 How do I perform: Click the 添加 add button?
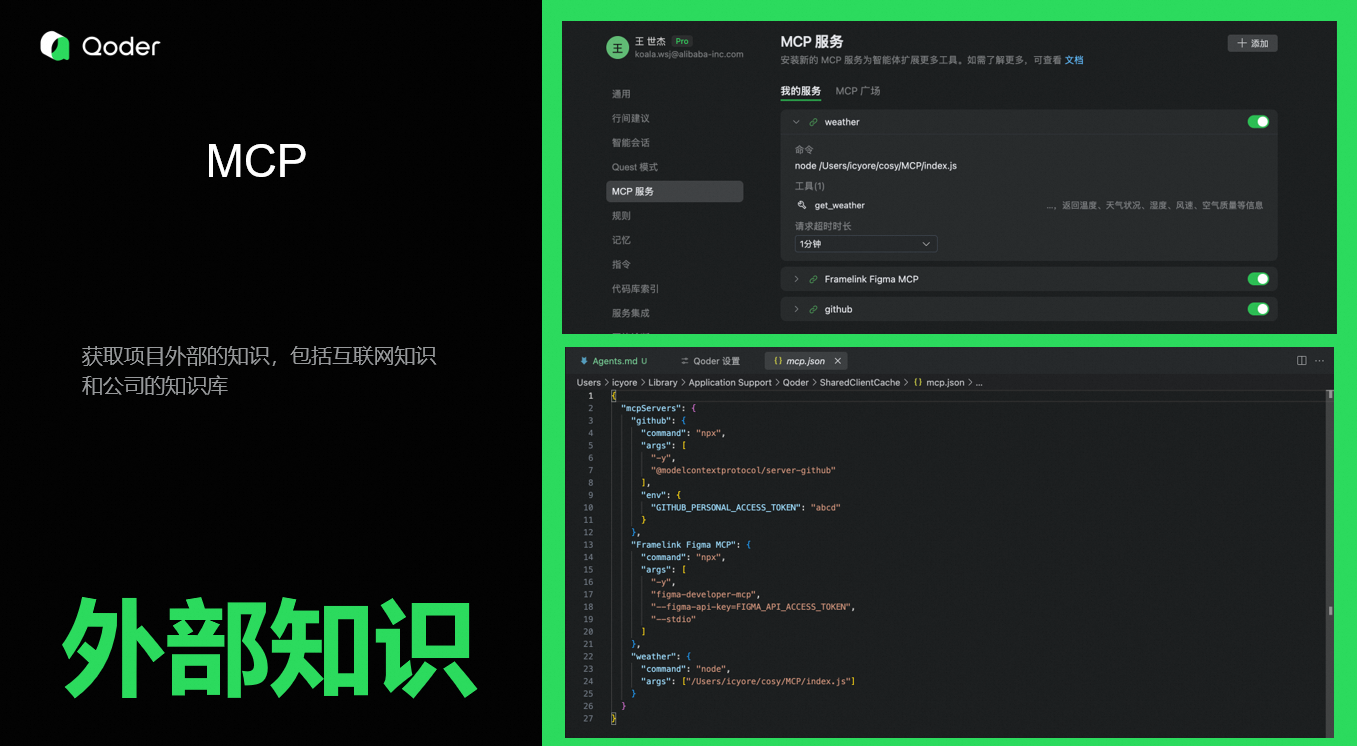pos(1252,43)
